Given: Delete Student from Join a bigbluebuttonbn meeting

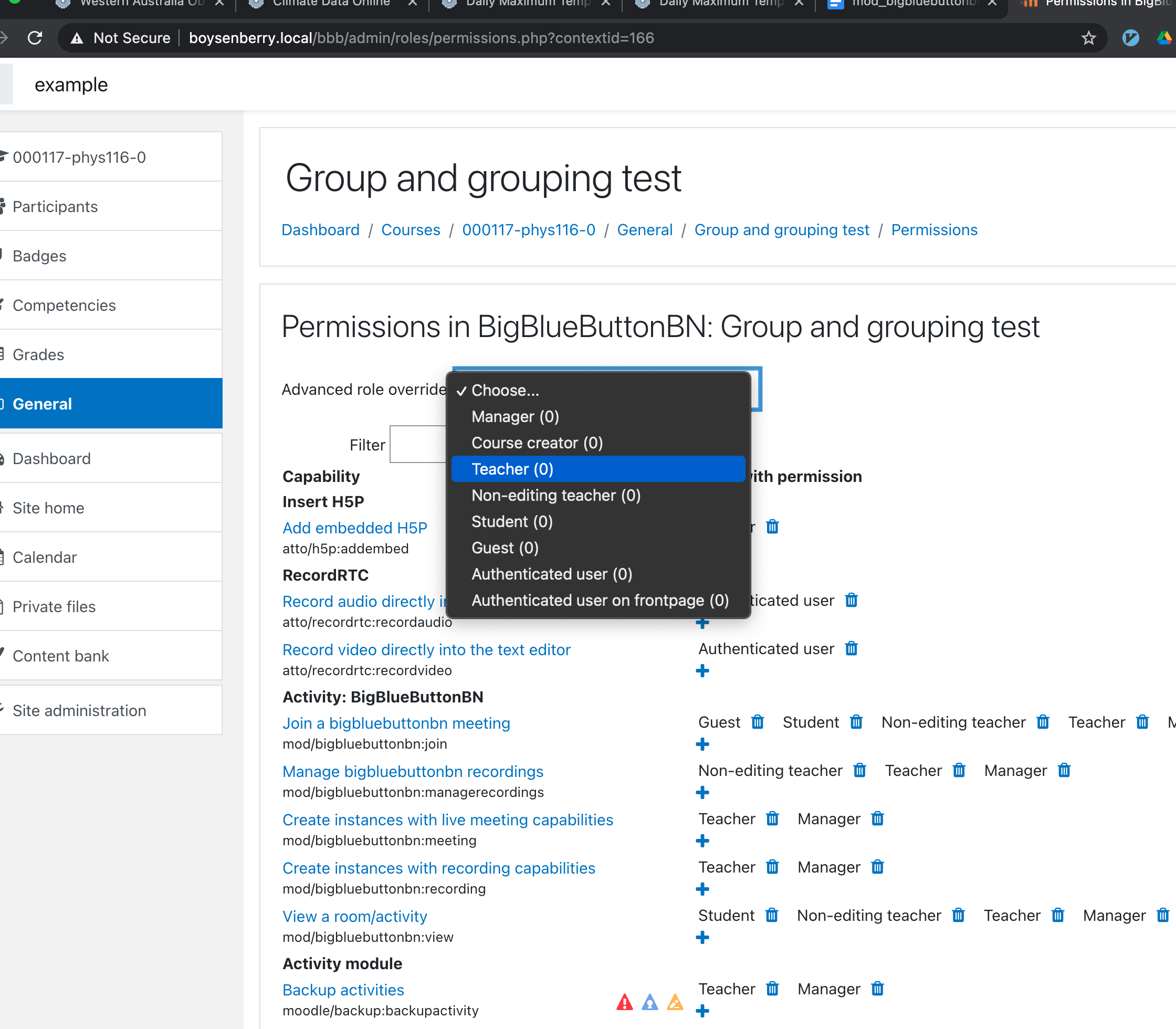Looking at the screenshot, I should [x=856, y=722].
